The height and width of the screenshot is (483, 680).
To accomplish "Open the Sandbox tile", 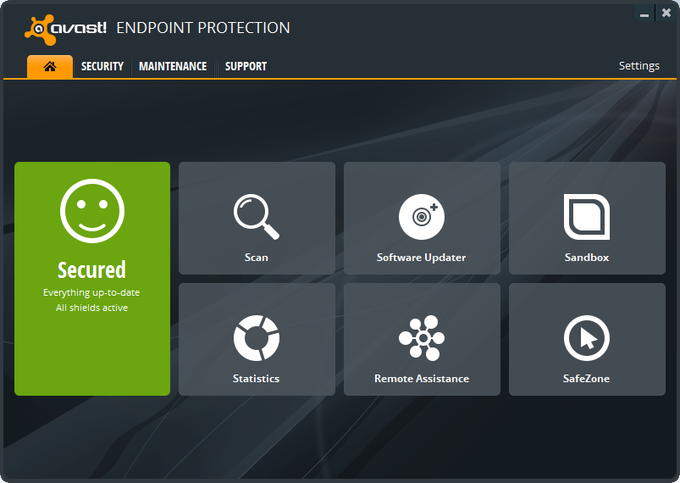I will click(587, 218).
